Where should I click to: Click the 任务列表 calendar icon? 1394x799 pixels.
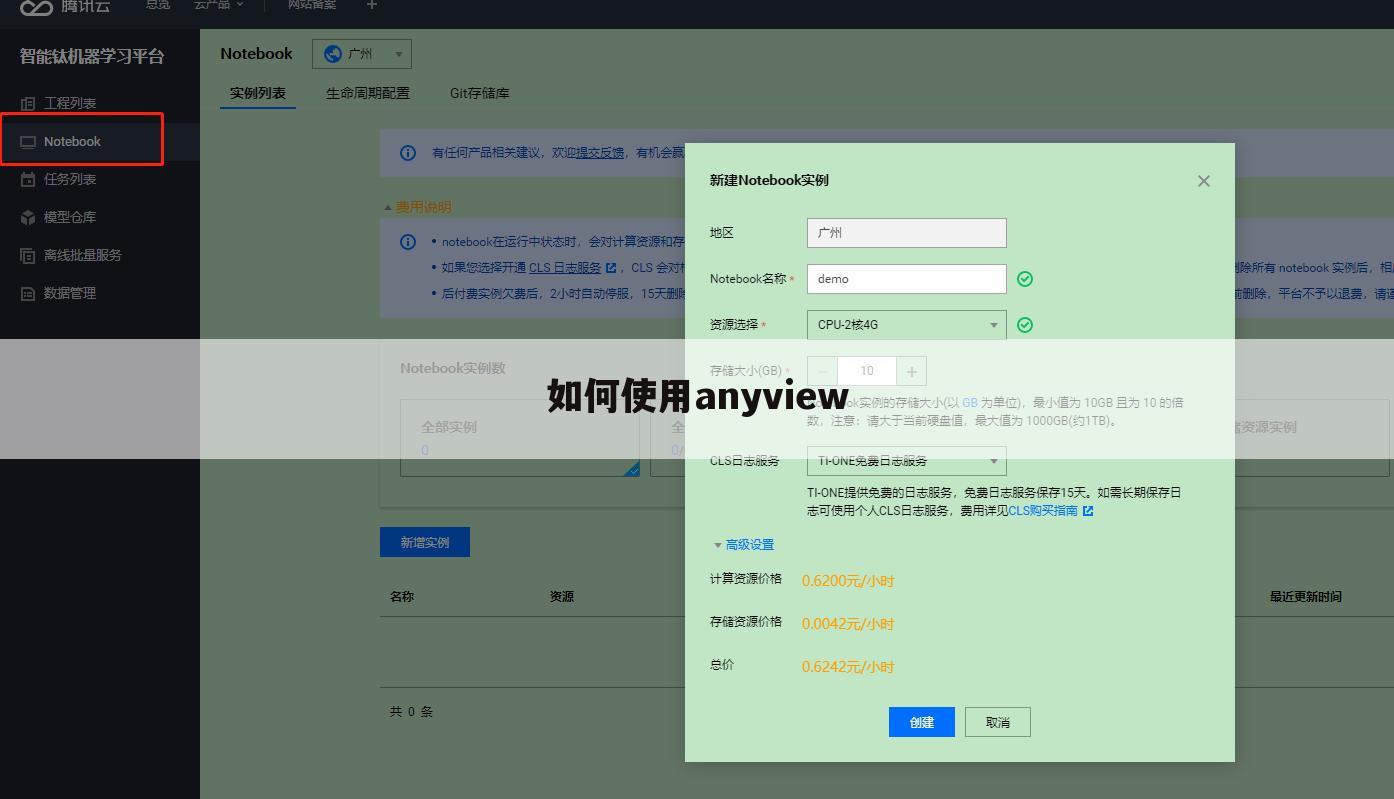click(x=28, y=180)
